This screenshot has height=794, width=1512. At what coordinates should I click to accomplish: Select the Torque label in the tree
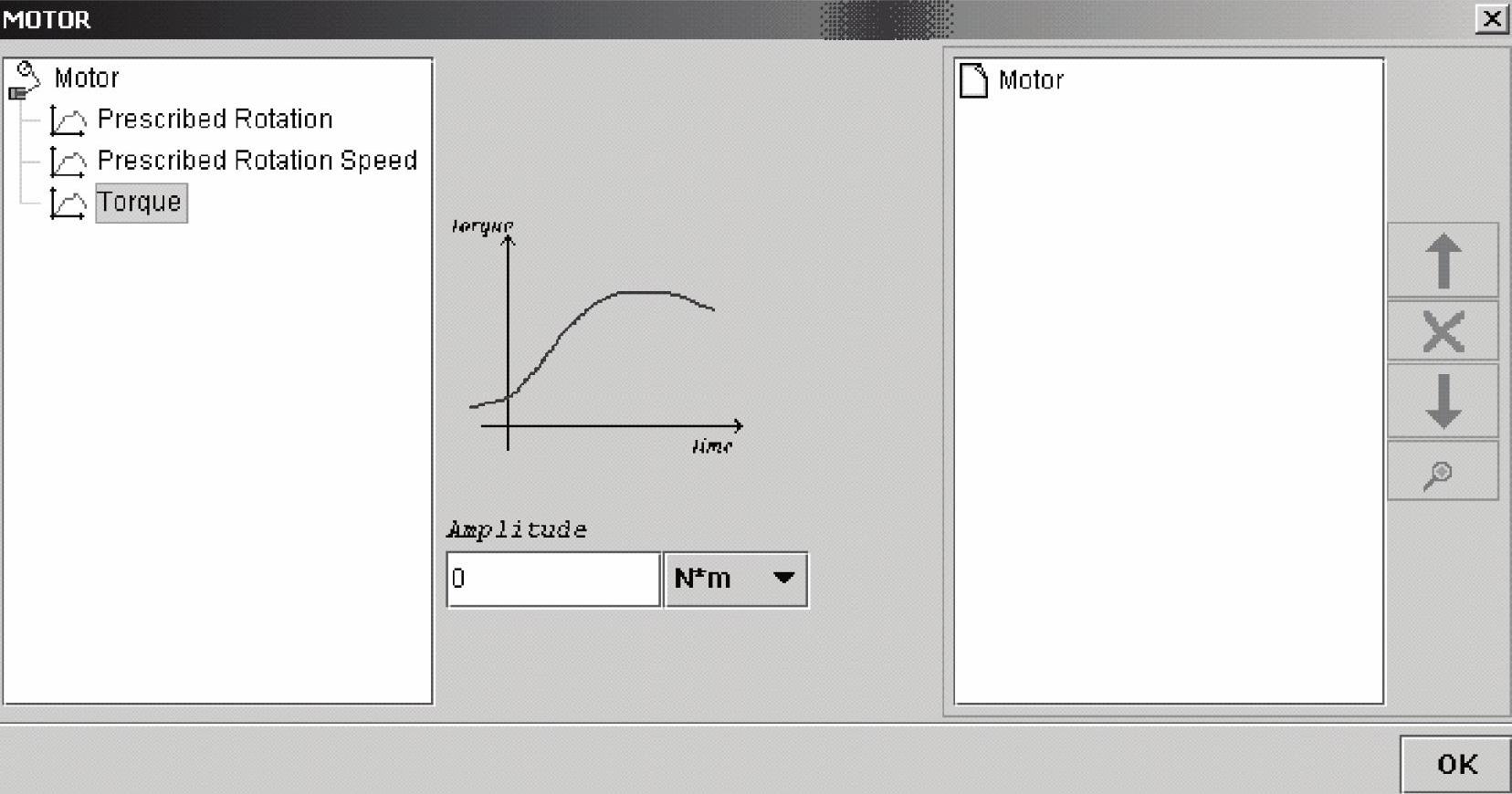coord(141,203)
